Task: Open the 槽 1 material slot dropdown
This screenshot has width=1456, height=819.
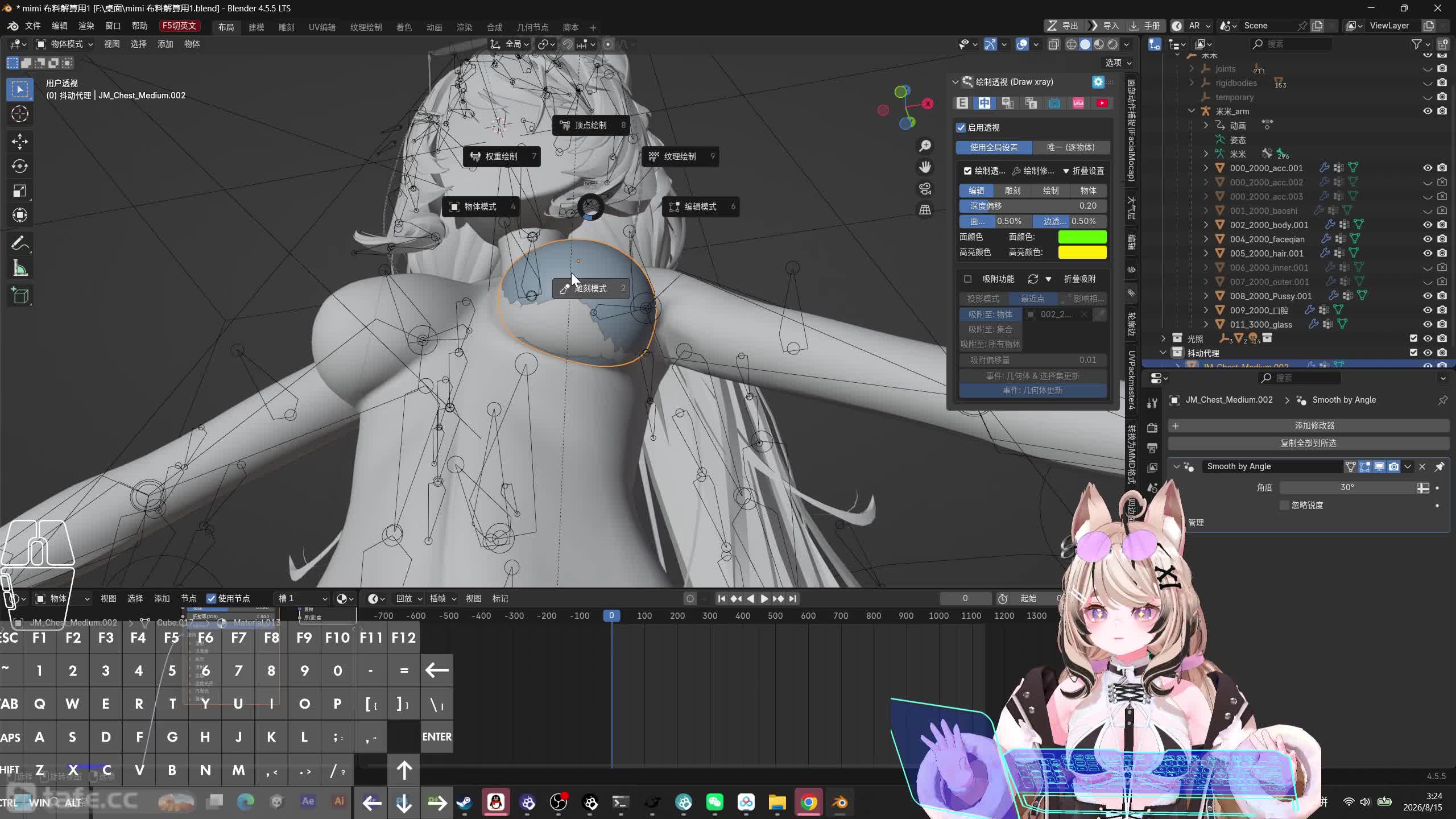Action: (x=301, y=598)
